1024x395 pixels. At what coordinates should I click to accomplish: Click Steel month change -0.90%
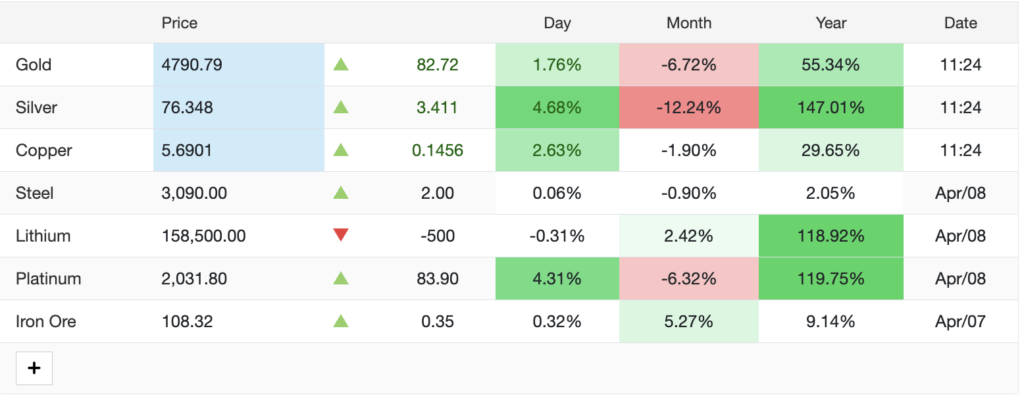(689, 193)
